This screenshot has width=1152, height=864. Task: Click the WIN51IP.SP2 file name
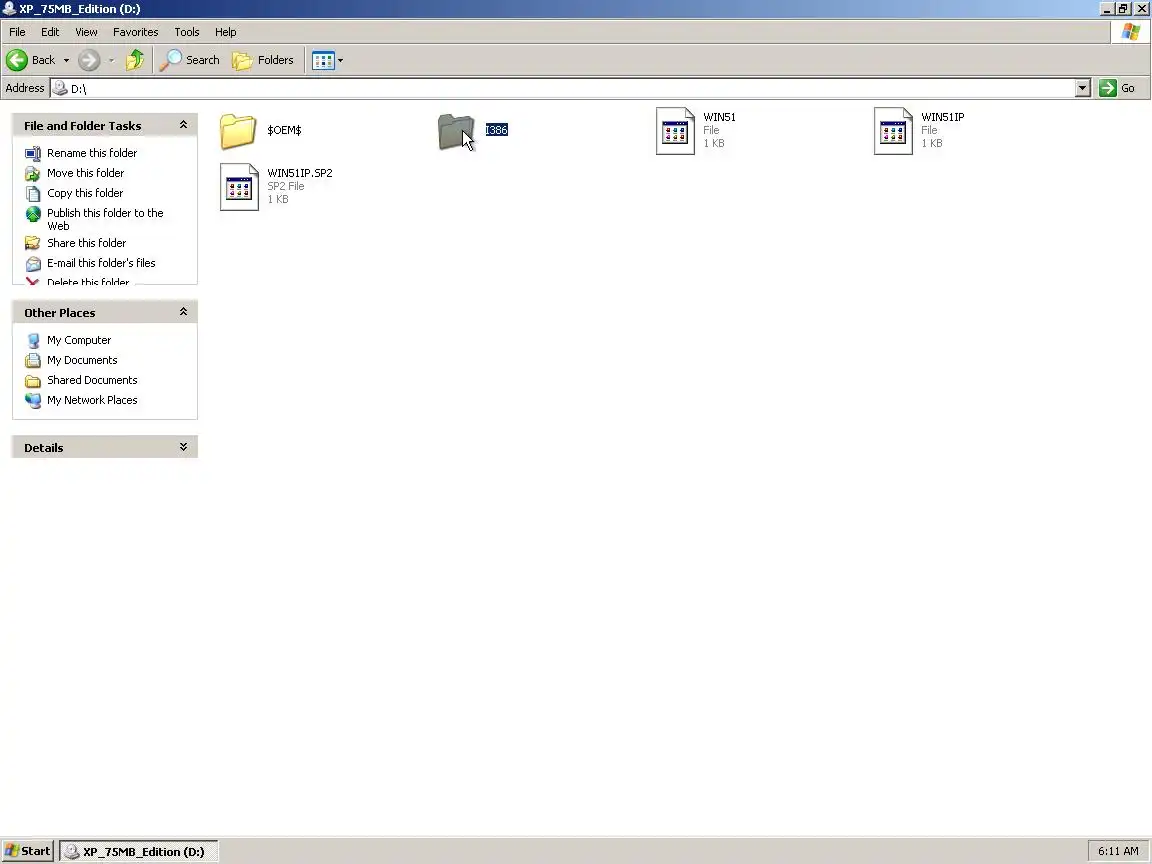click(300, 173)
